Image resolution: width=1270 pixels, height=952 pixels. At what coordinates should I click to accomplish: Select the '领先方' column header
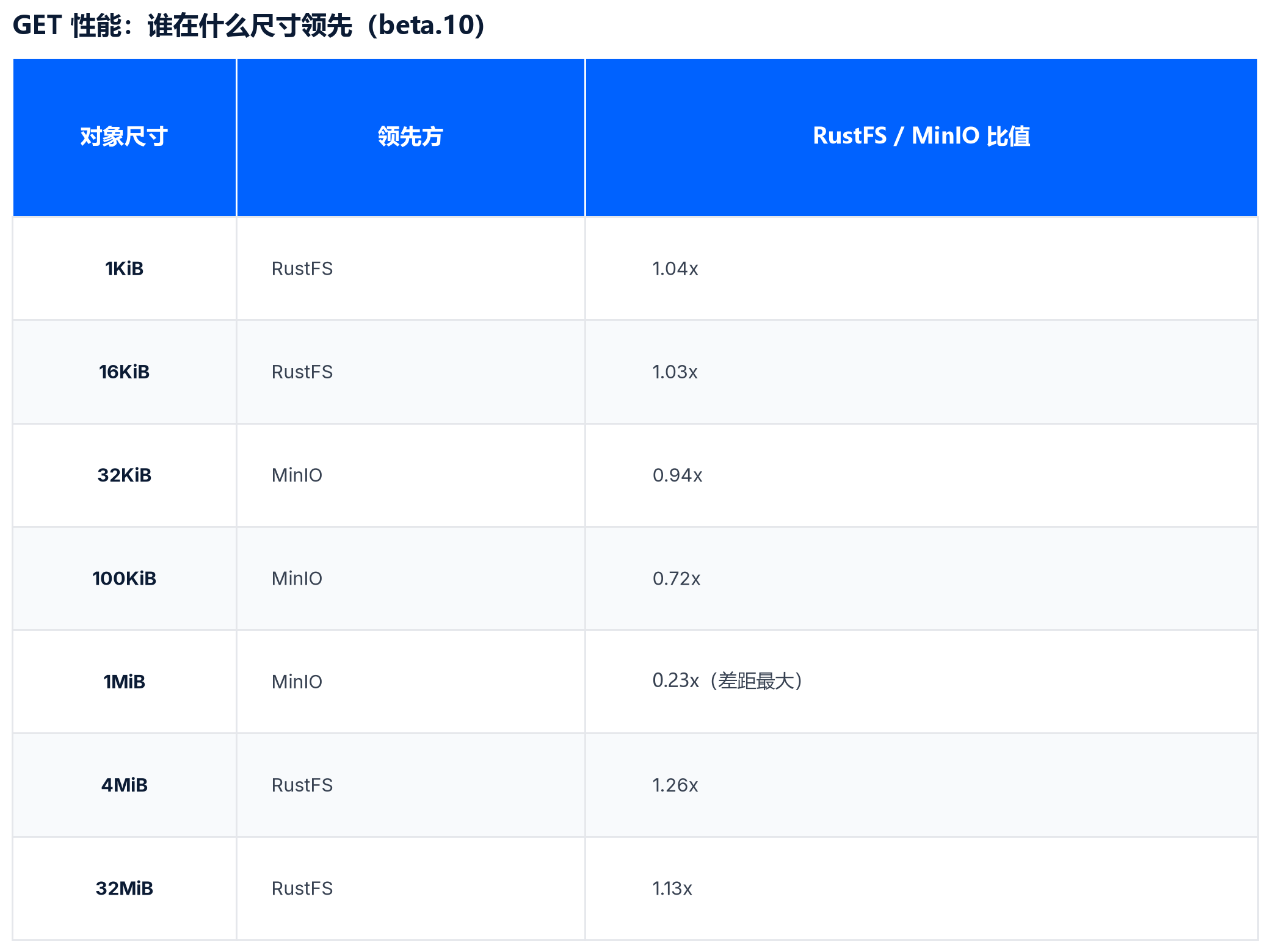(x=410, y=136)
